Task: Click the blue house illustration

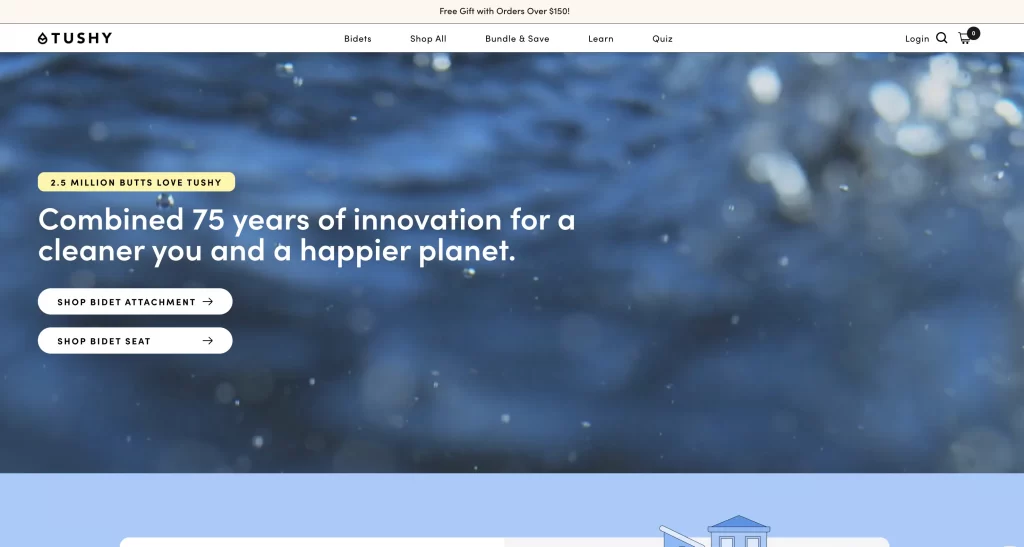Action: click(x=738, y=532)
